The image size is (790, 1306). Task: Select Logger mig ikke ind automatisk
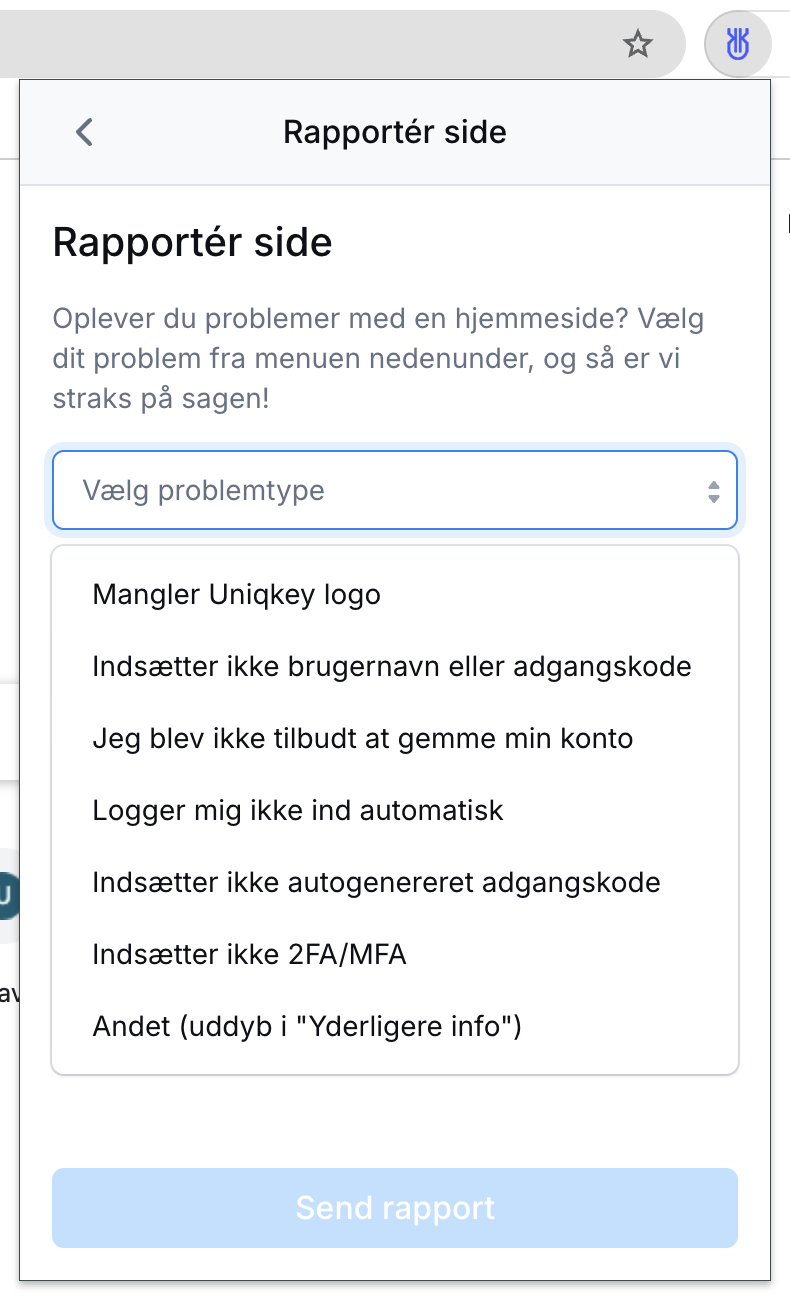395,810
